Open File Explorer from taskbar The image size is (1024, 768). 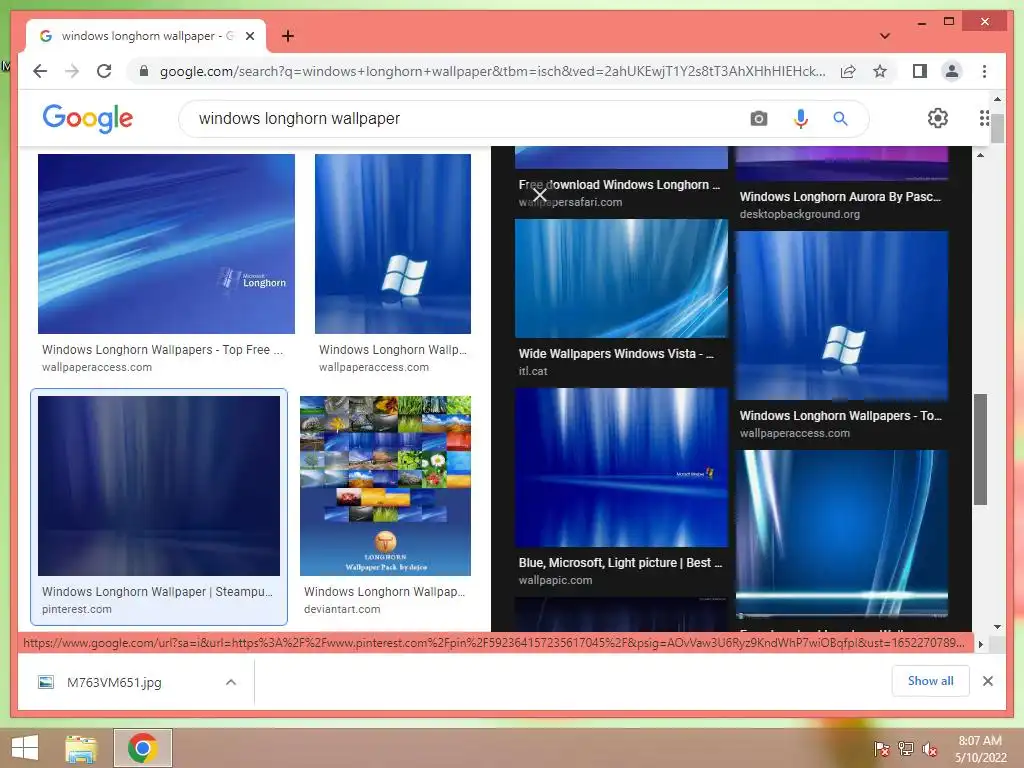point(82,748)
